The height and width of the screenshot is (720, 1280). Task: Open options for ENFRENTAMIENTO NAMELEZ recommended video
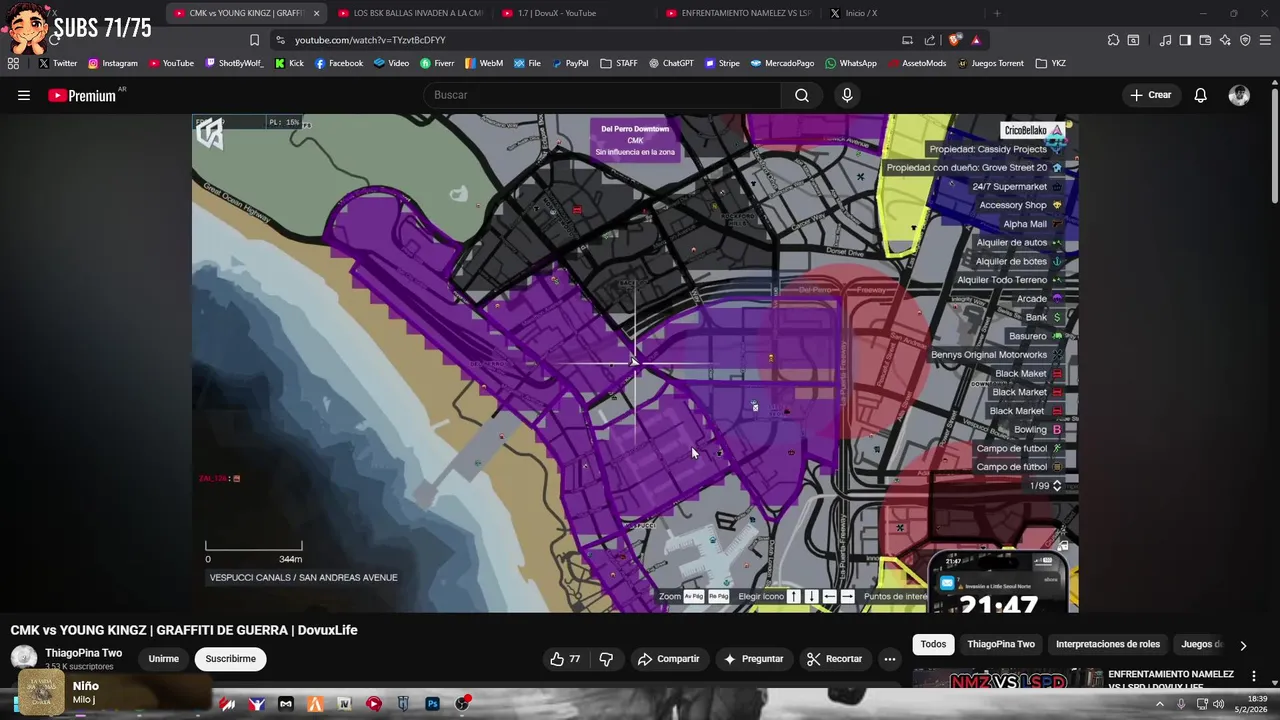pyautogui.click(x=1254, y=676)
